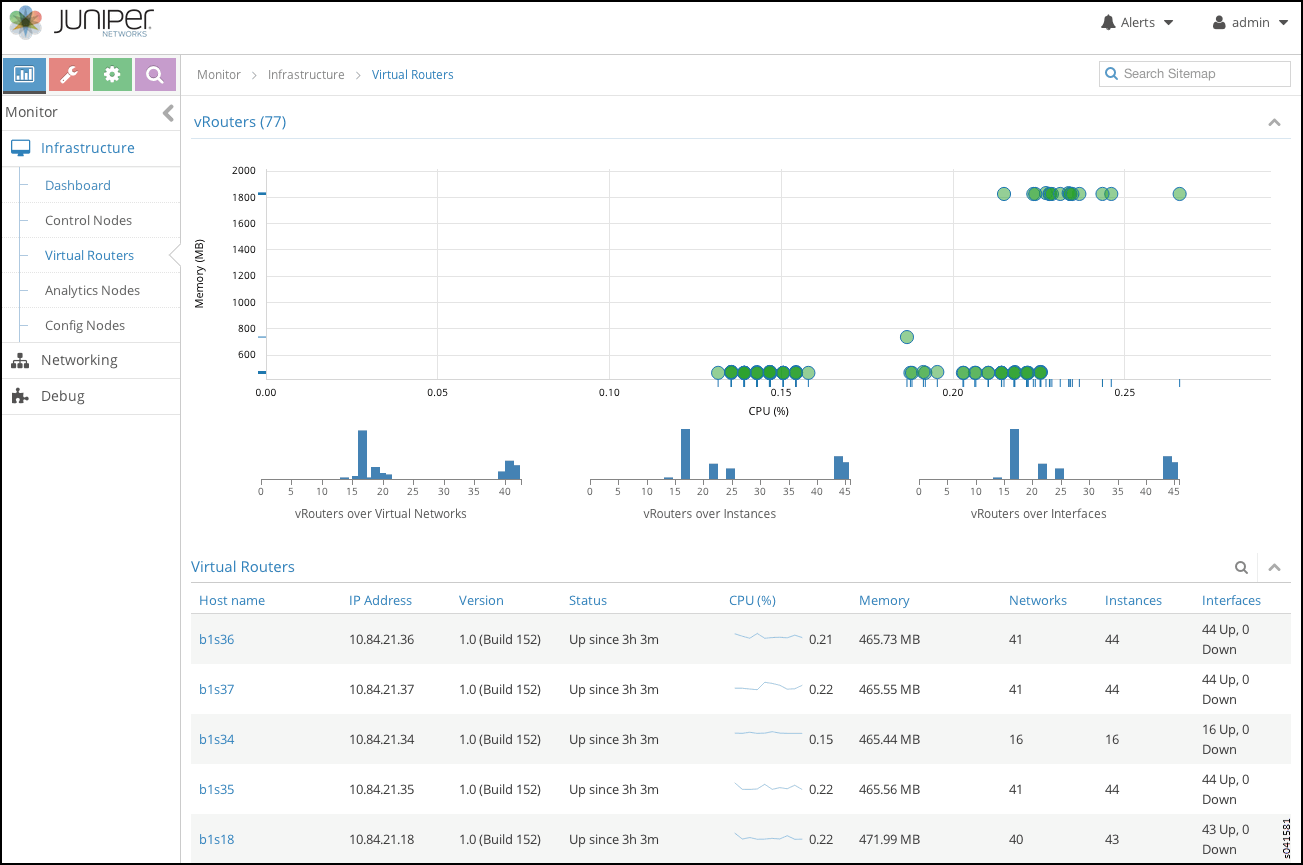Select the isolated 700 MB bubble on scatter chart
This screenshot has width=1303, height=865.
907,337
